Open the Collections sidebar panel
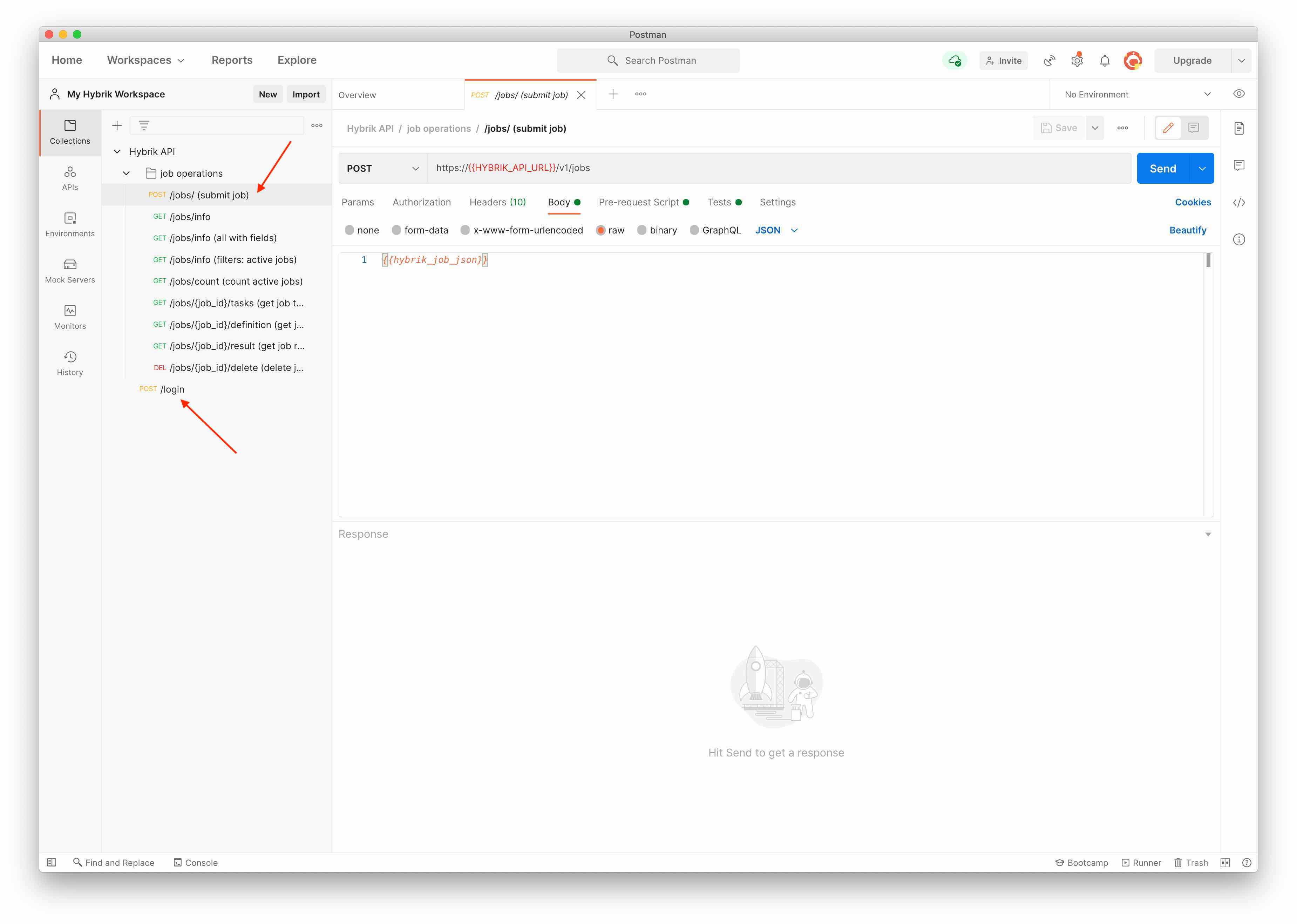The image size is (1297, 924). click(x=70, y=132)
